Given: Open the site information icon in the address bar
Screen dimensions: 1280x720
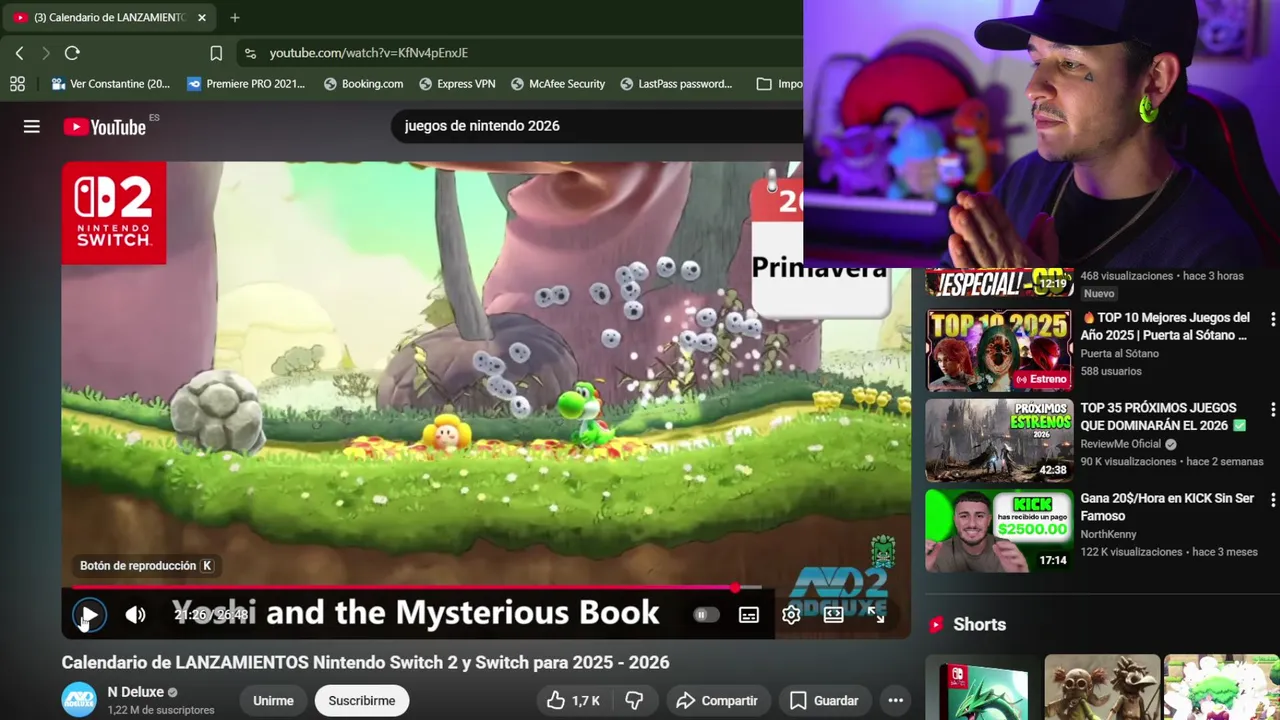Looking at the screenshot, I should [x=250, y=53].
